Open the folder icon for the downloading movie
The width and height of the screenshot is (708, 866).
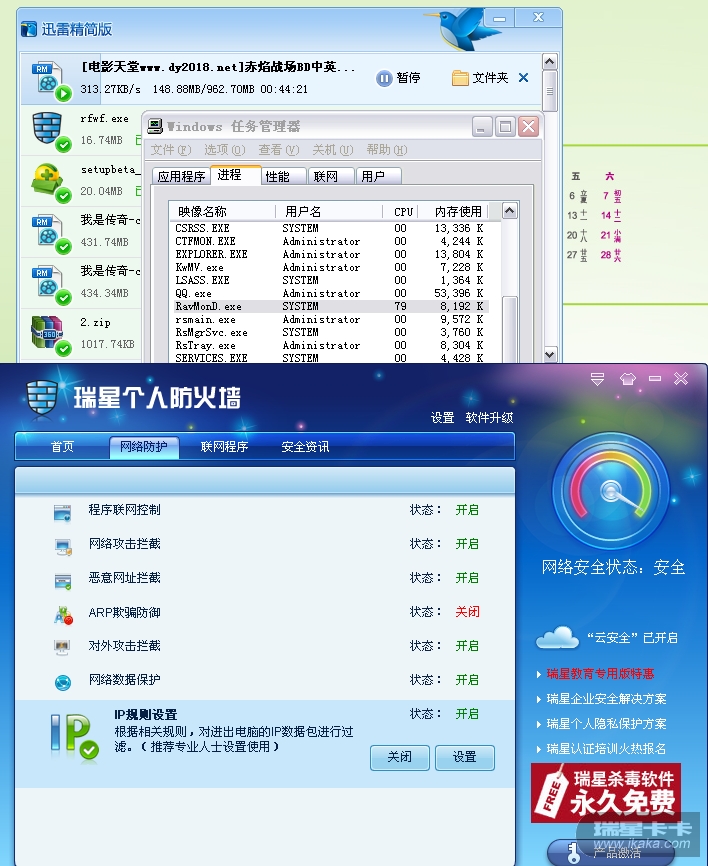point(459,78)
